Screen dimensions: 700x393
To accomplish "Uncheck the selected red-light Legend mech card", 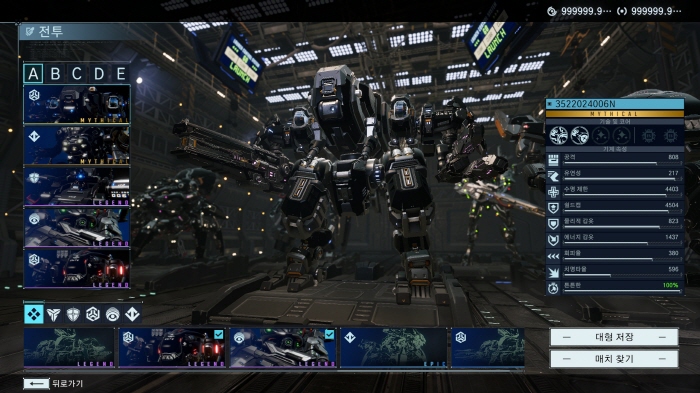I will click(x=172, y=348).
